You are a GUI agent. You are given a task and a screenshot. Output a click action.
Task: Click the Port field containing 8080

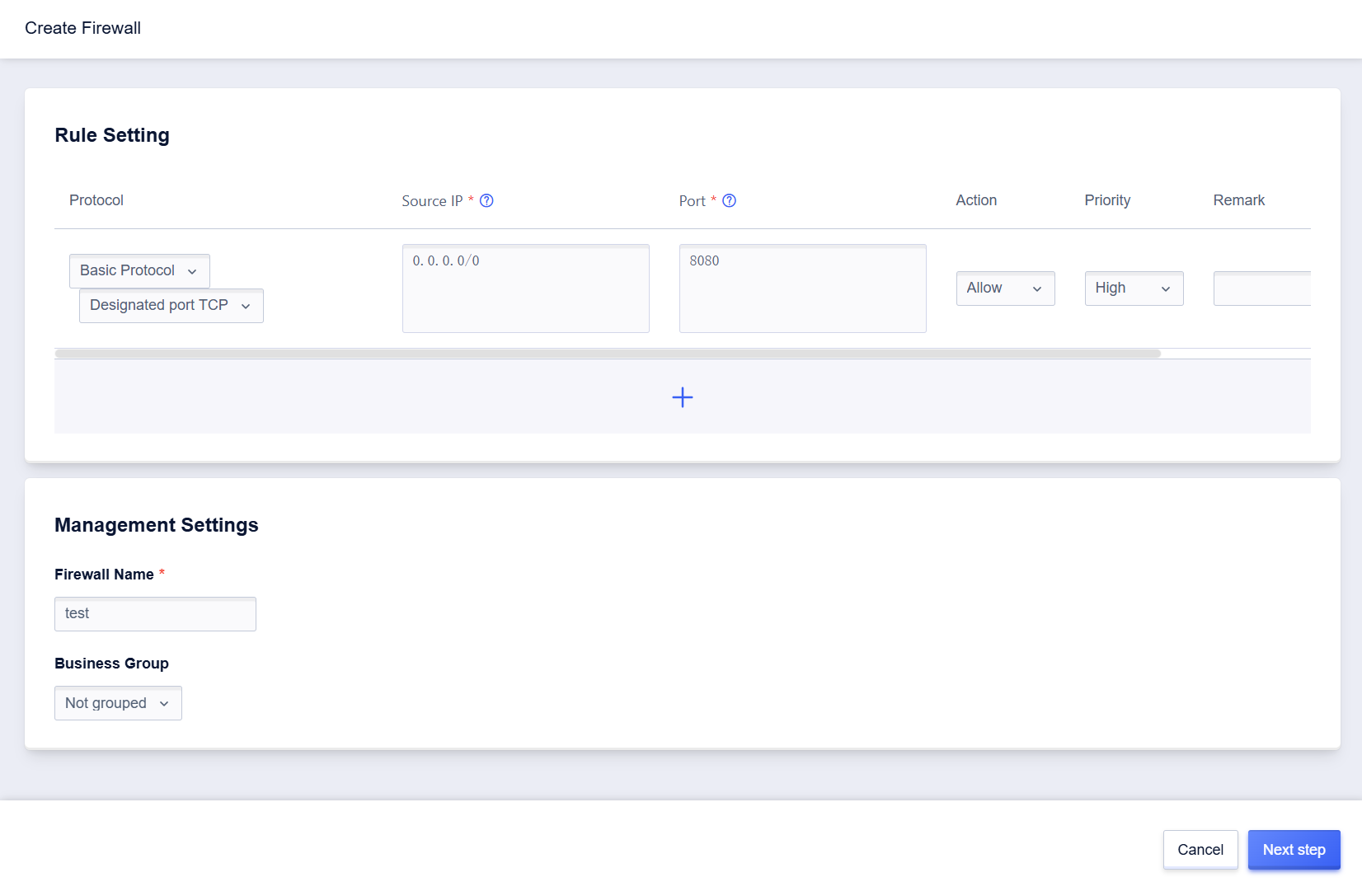point(803,289)
